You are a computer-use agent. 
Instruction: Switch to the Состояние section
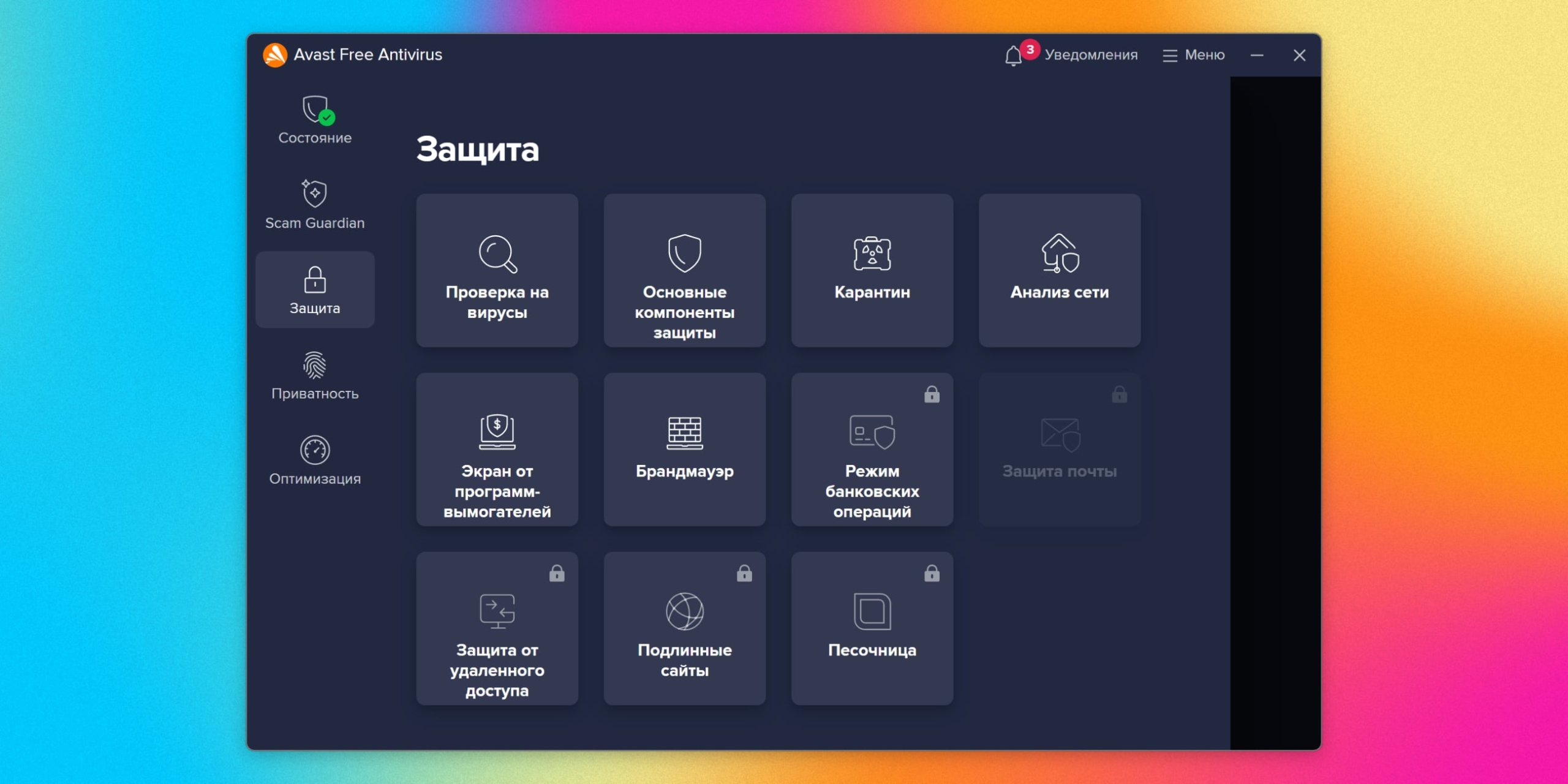tap(314, 119)
